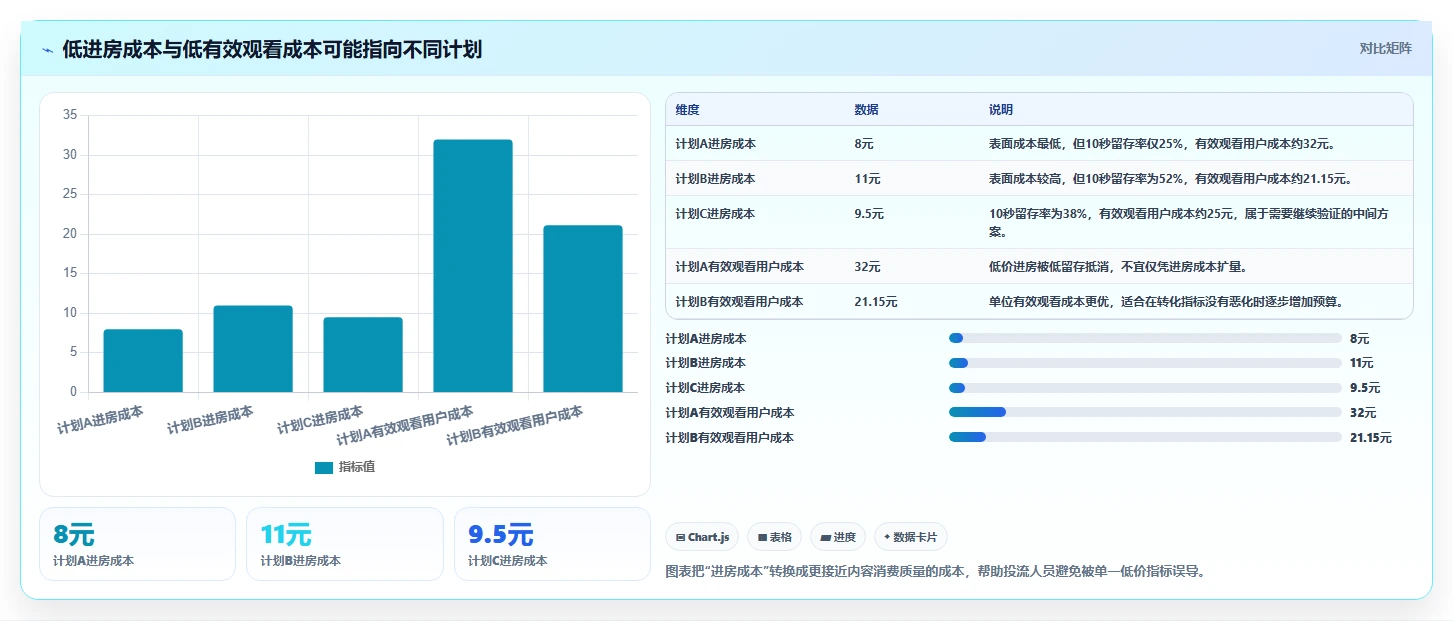Click the 8元 value in the table

(864, 144)
